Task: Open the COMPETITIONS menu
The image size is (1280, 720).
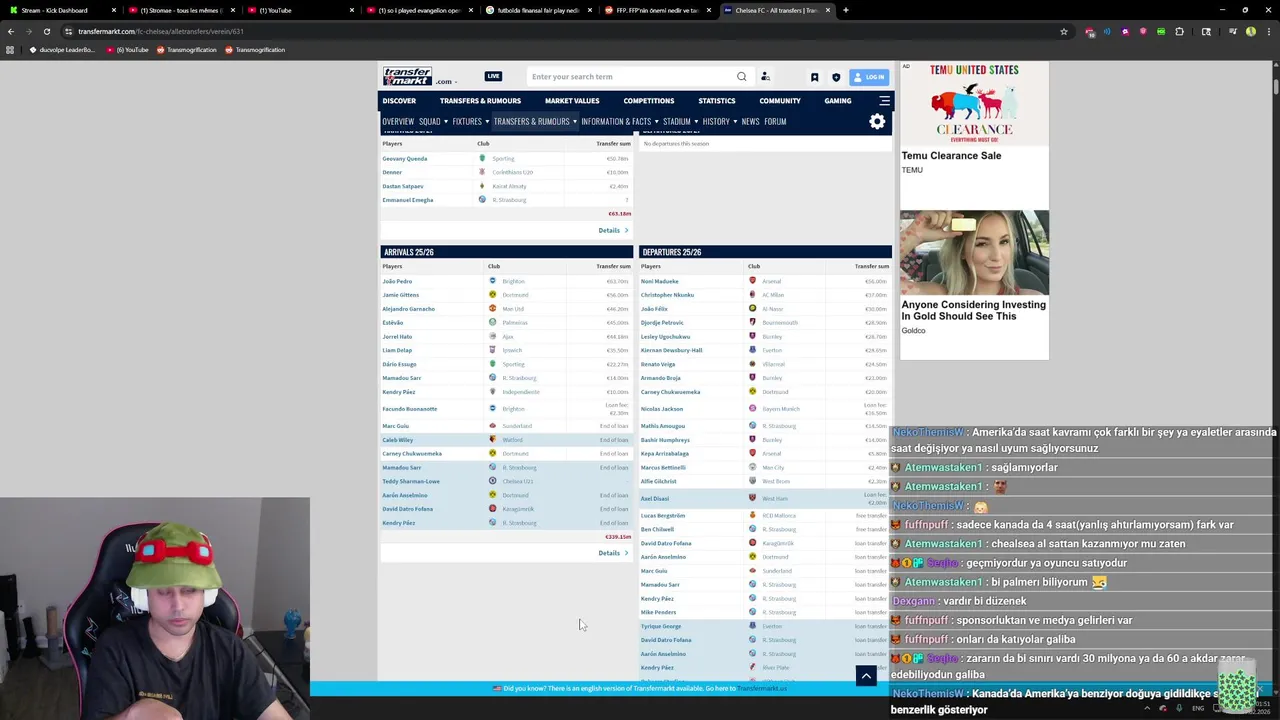Action: point(649,101)
